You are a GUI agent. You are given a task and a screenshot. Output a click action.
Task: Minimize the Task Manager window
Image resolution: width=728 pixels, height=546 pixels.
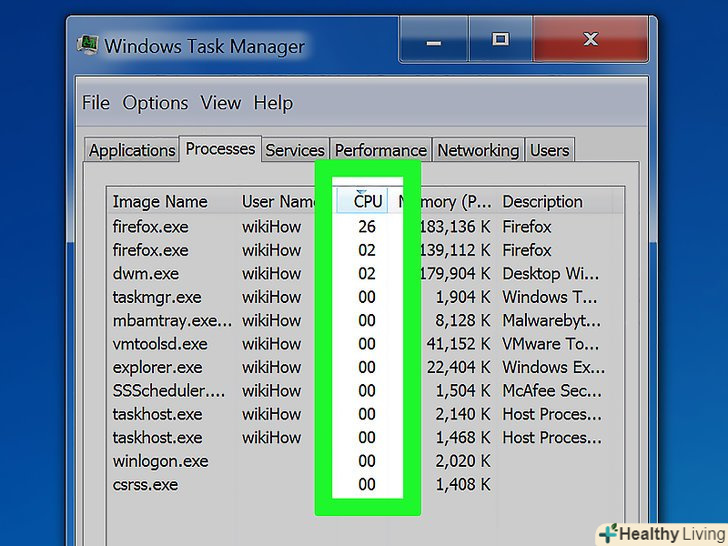pos(434,40)
